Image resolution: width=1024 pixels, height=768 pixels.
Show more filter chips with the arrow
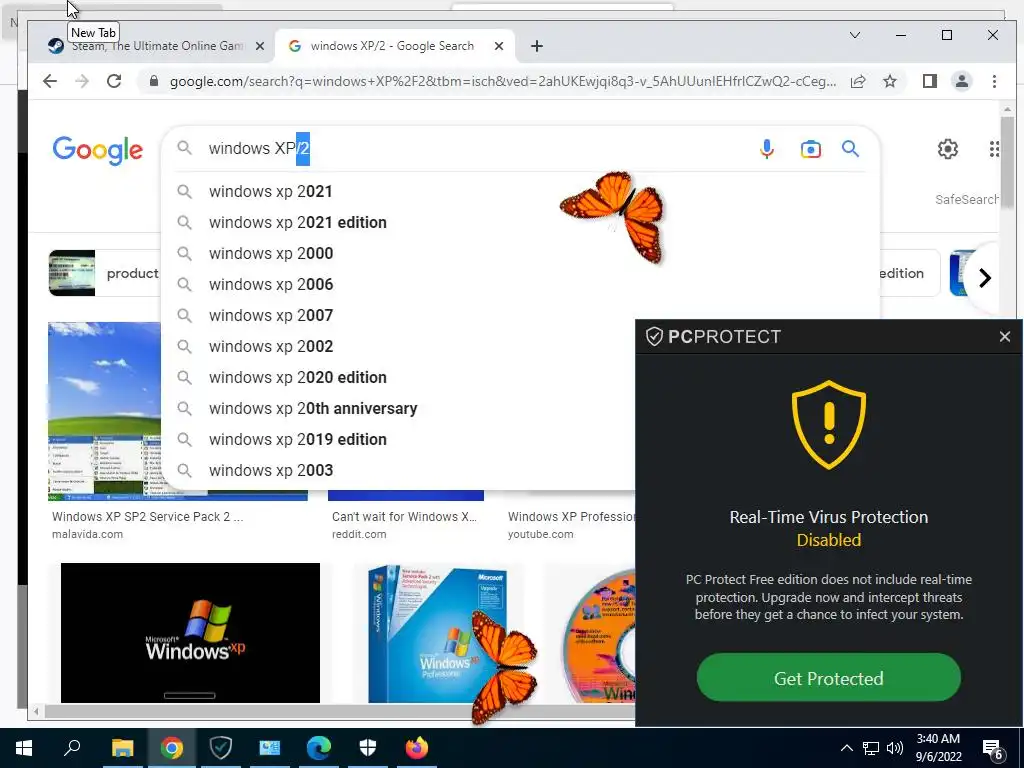984,278
